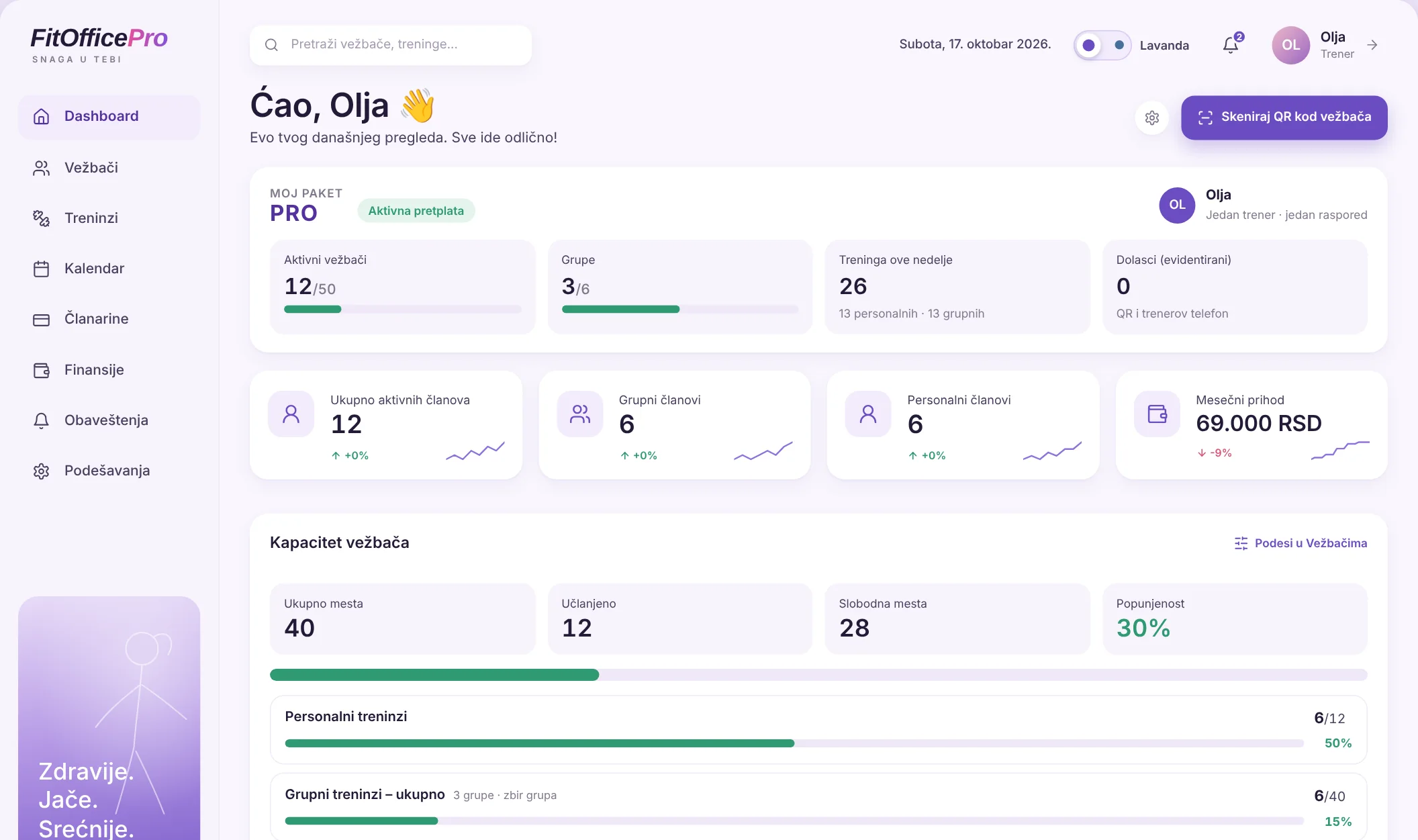The height and width of the screenshot is (840, 1418).
Task: Click the Ukupno mesta value 40
Action: 299,628
